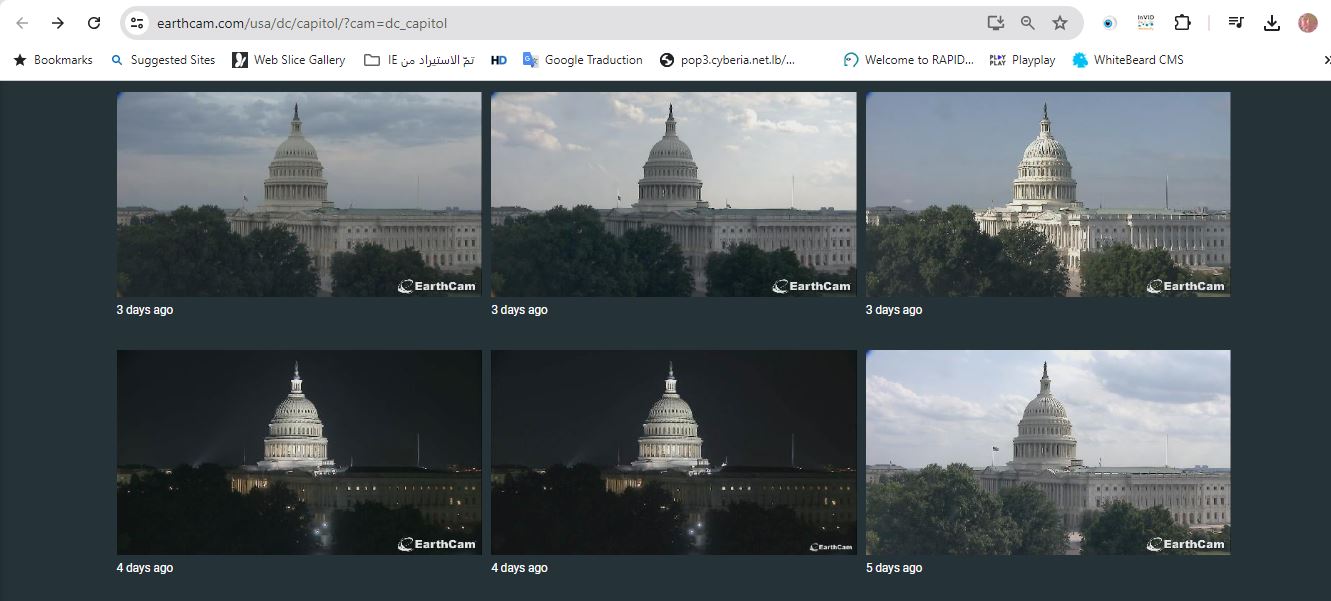Bookmark this page with the star icon
The width and height of the screenshot is (1331, 601).
[1060, 23]
